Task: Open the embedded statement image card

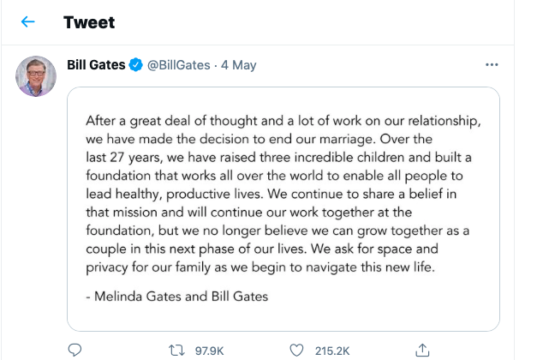Action: [x=283, y=209]
